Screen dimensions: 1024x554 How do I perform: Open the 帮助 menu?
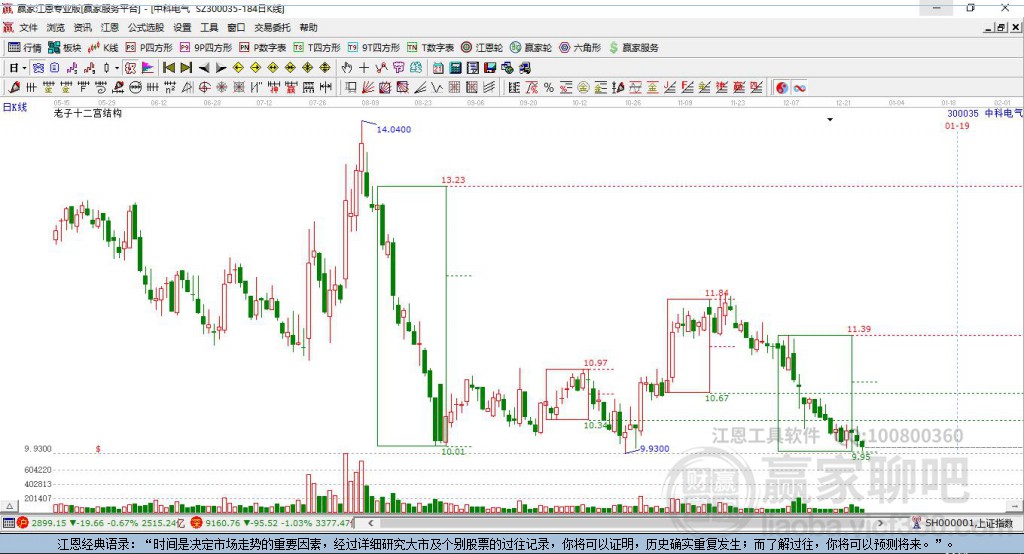(308, 27)
